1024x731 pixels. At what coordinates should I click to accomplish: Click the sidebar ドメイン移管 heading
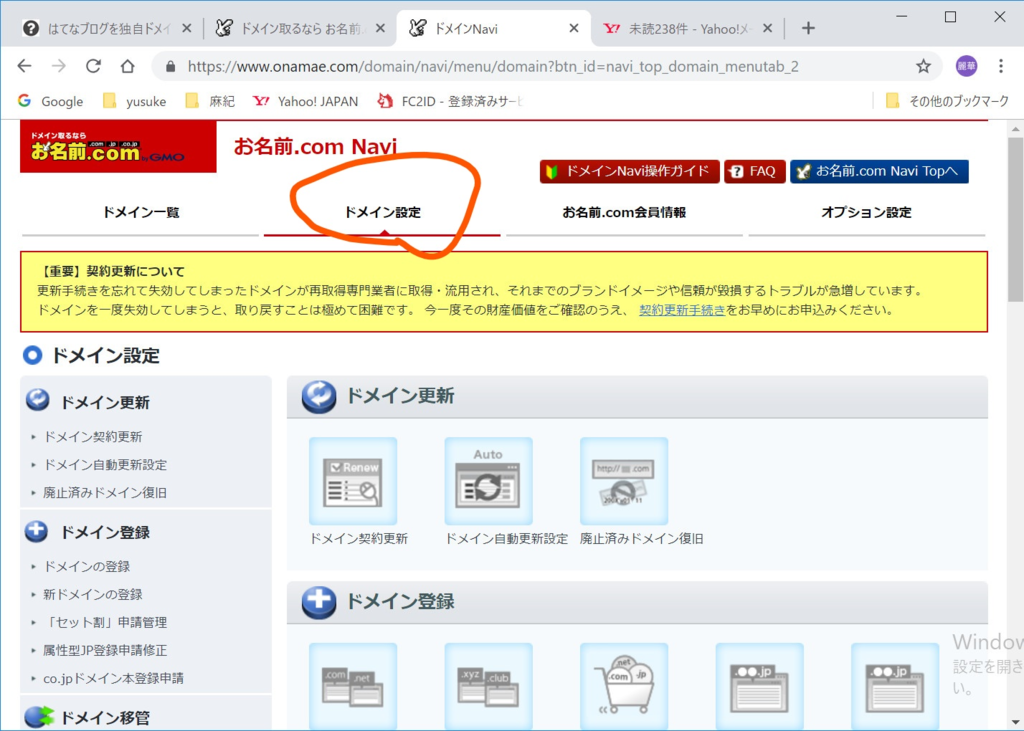[104, 717]
